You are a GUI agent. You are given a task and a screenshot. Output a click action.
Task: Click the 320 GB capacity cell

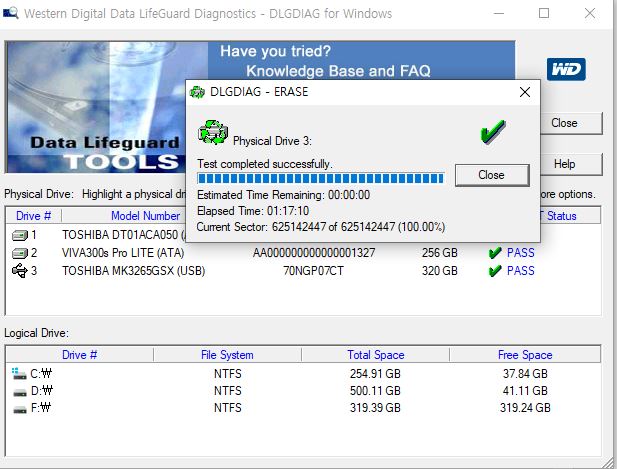440,271
